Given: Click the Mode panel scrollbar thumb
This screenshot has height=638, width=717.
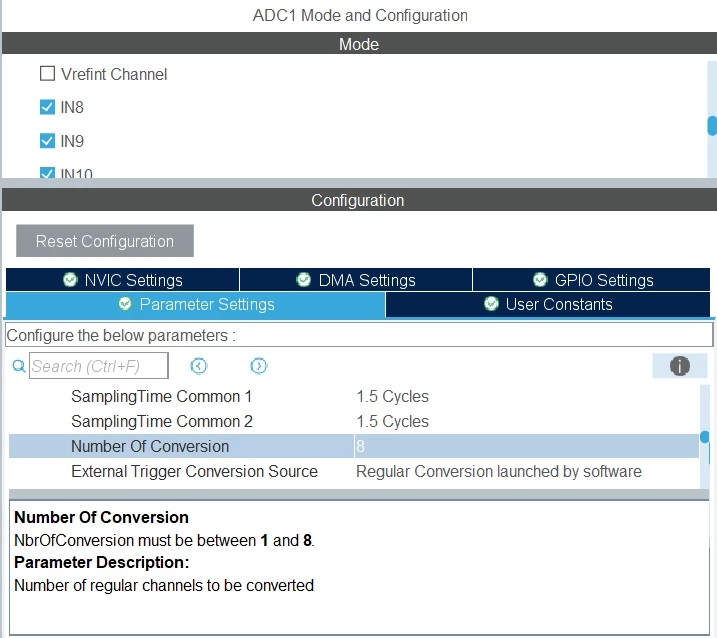Looking at the screenshot, I should point(712,126).
